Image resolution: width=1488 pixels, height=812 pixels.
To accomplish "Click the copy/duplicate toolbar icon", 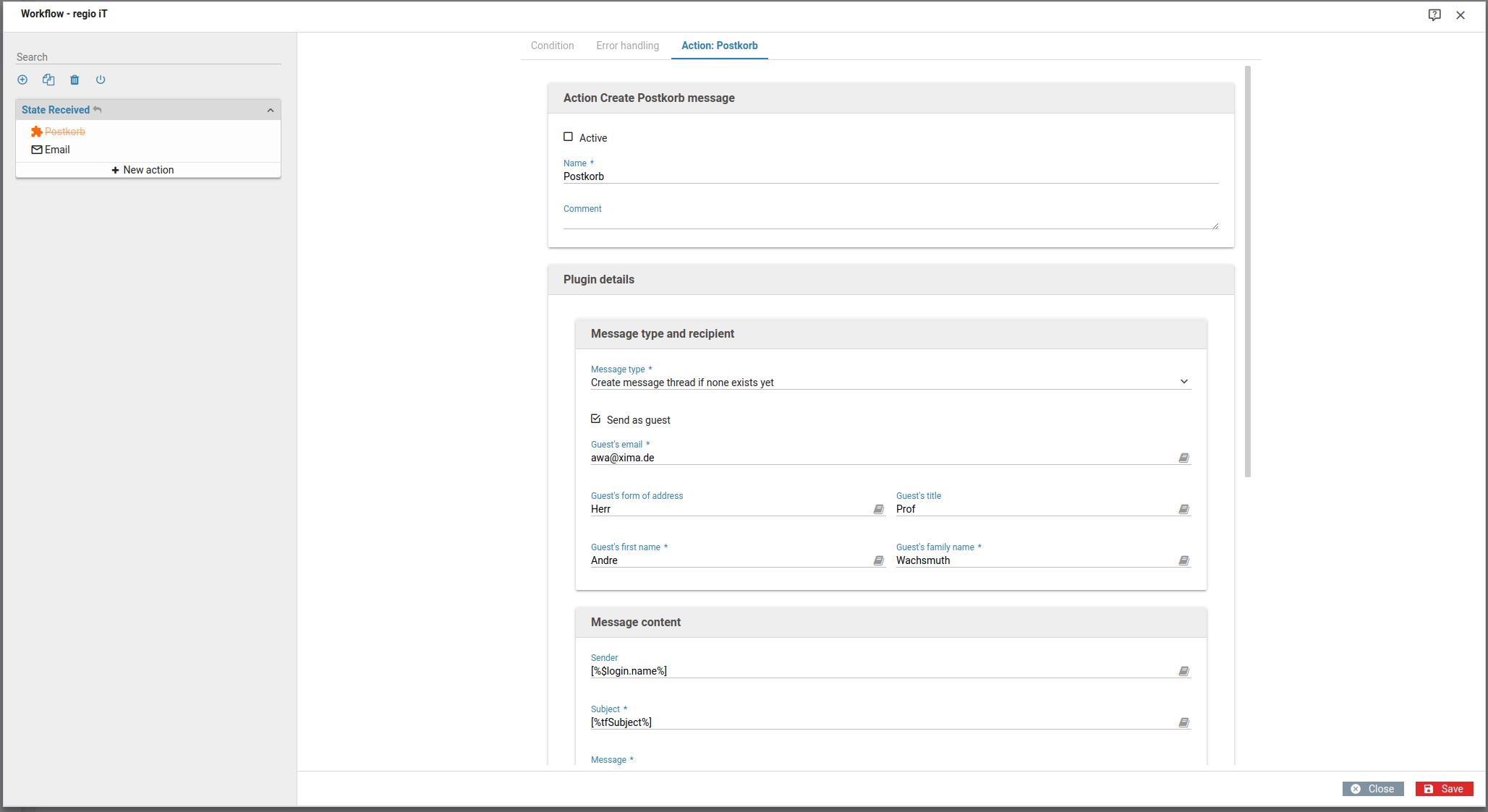I will pyautogui.click(x=48, y=80).
